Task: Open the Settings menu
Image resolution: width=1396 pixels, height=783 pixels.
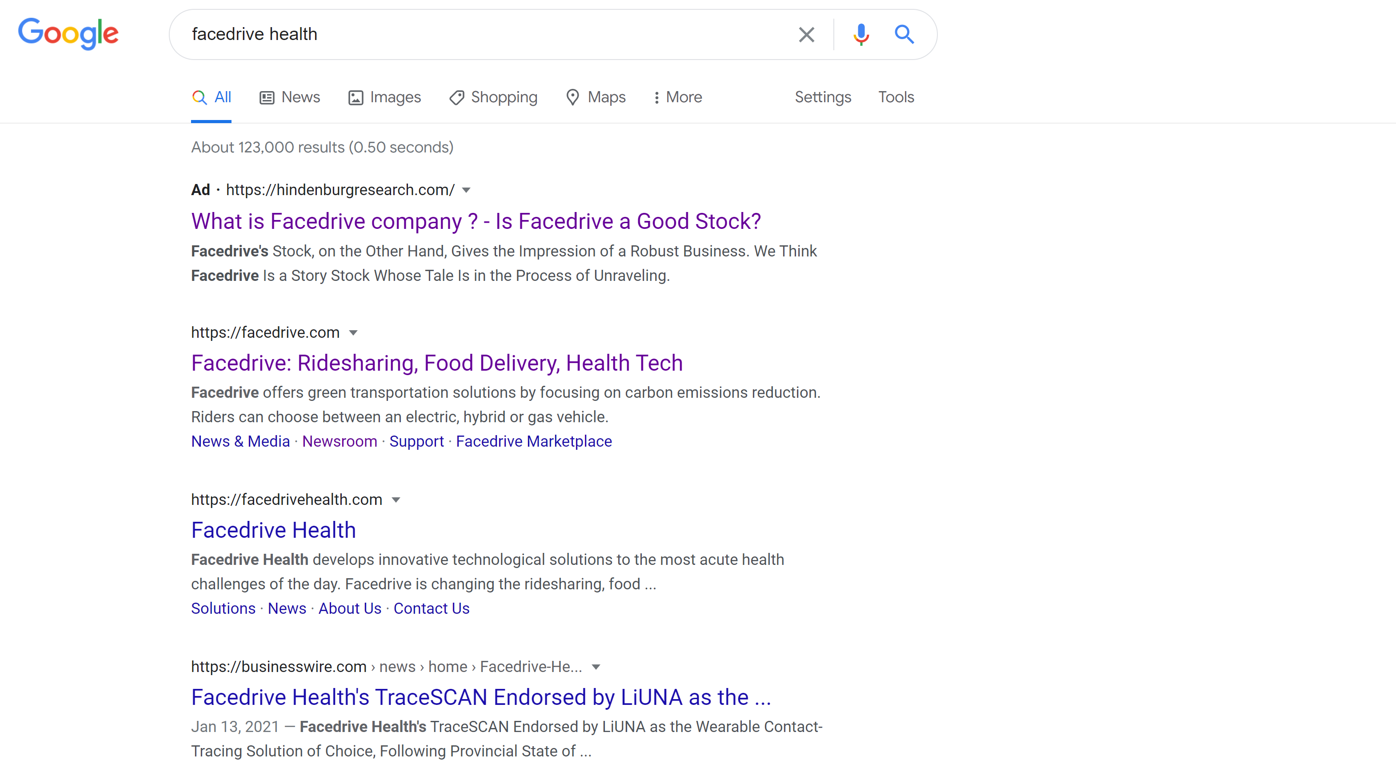Action: click(x=822, y=97)
